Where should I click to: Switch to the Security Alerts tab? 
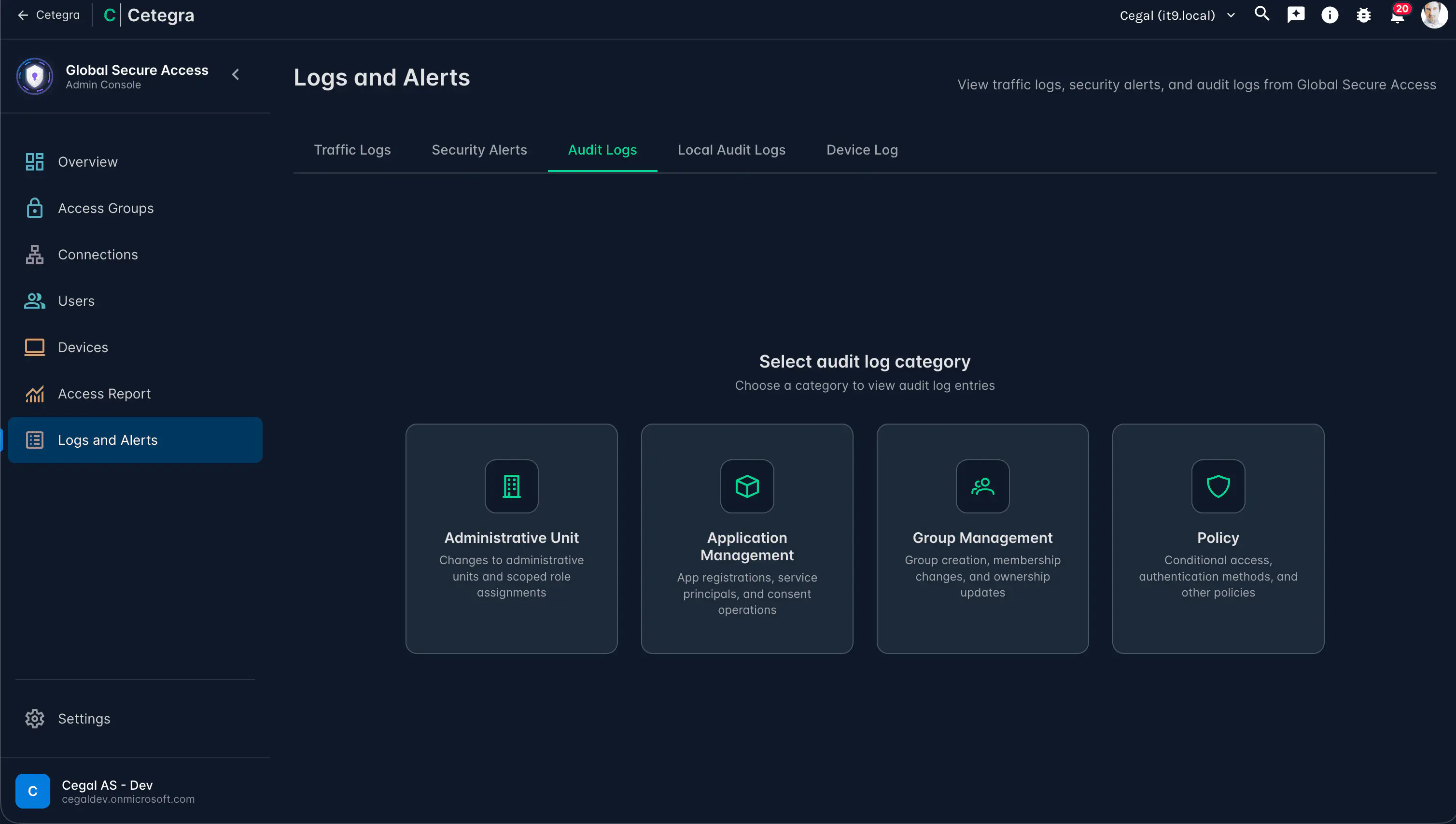[479, 150]
